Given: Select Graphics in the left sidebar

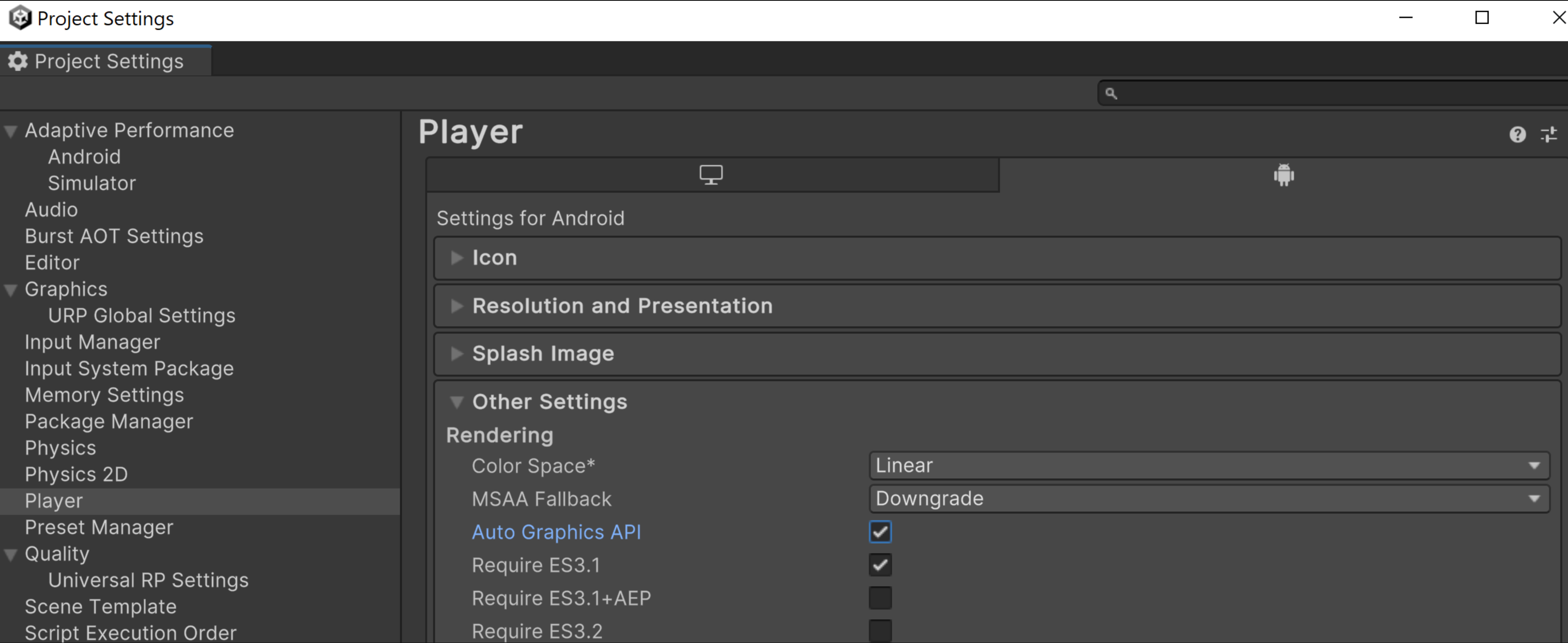Looking at the screenshot, I should (x=65, y=288).
